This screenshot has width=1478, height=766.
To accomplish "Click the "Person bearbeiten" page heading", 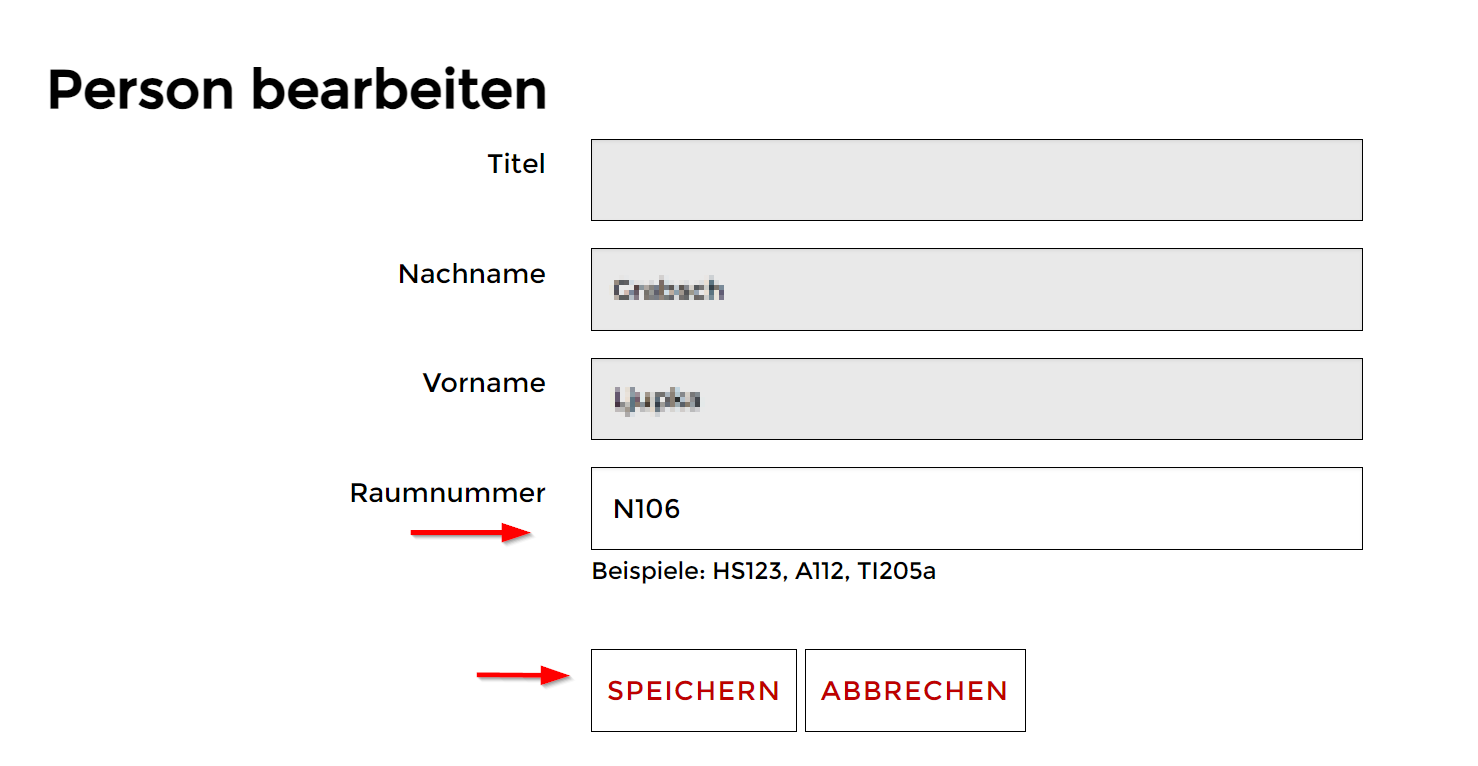I will point(297,90).
